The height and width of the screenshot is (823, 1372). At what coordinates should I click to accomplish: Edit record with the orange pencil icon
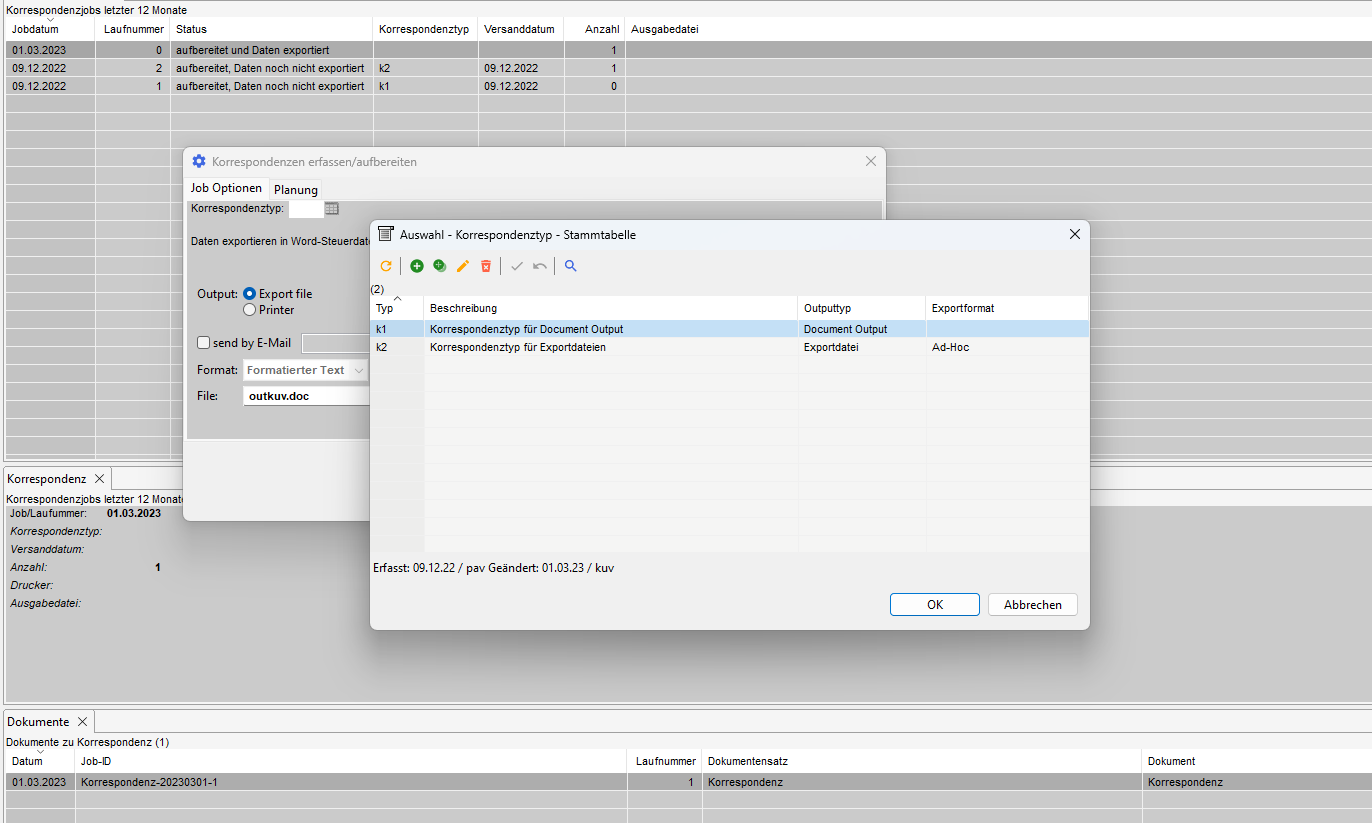[463, 266]
